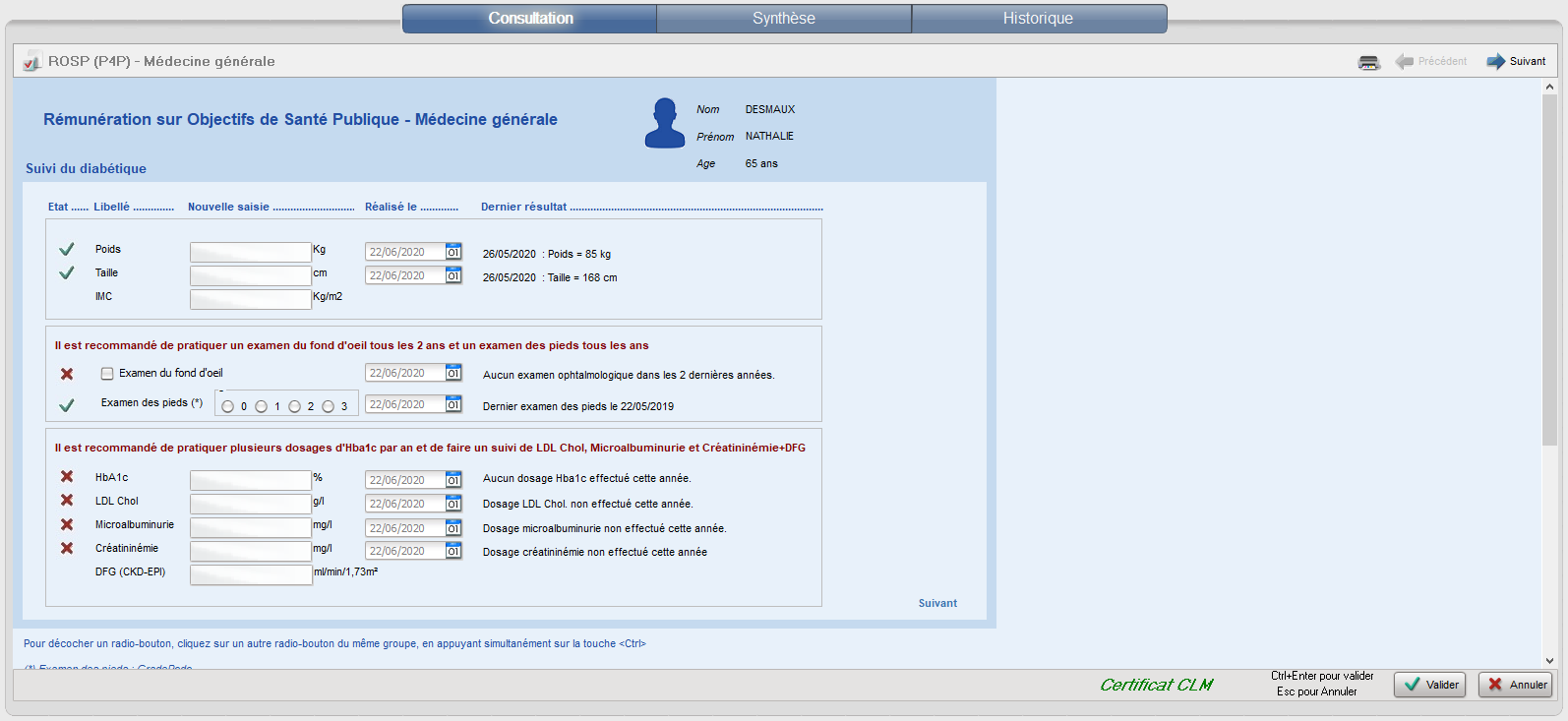
Task: Open the Microalbuminurie date dropdown
Action: pyautogui.click(x=453, y=527)
